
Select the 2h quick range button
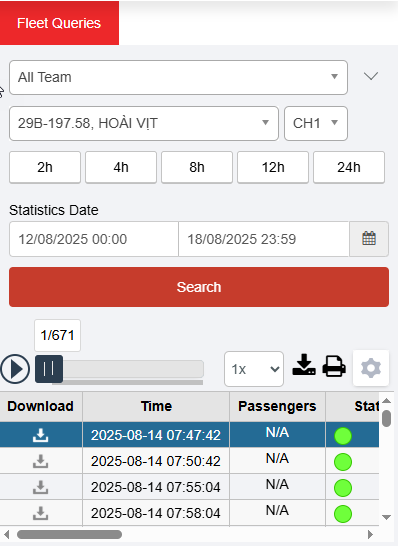pyautogui.click(x=45, y=167)
